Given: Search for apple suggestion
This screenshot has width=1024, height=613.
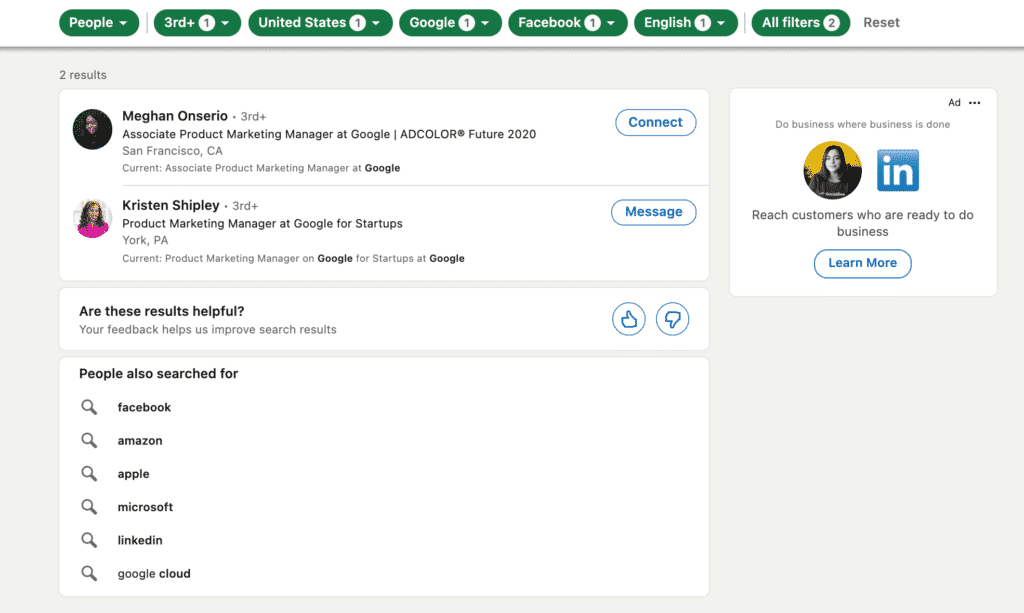Looking at the screenshot, I should [133, 474].
